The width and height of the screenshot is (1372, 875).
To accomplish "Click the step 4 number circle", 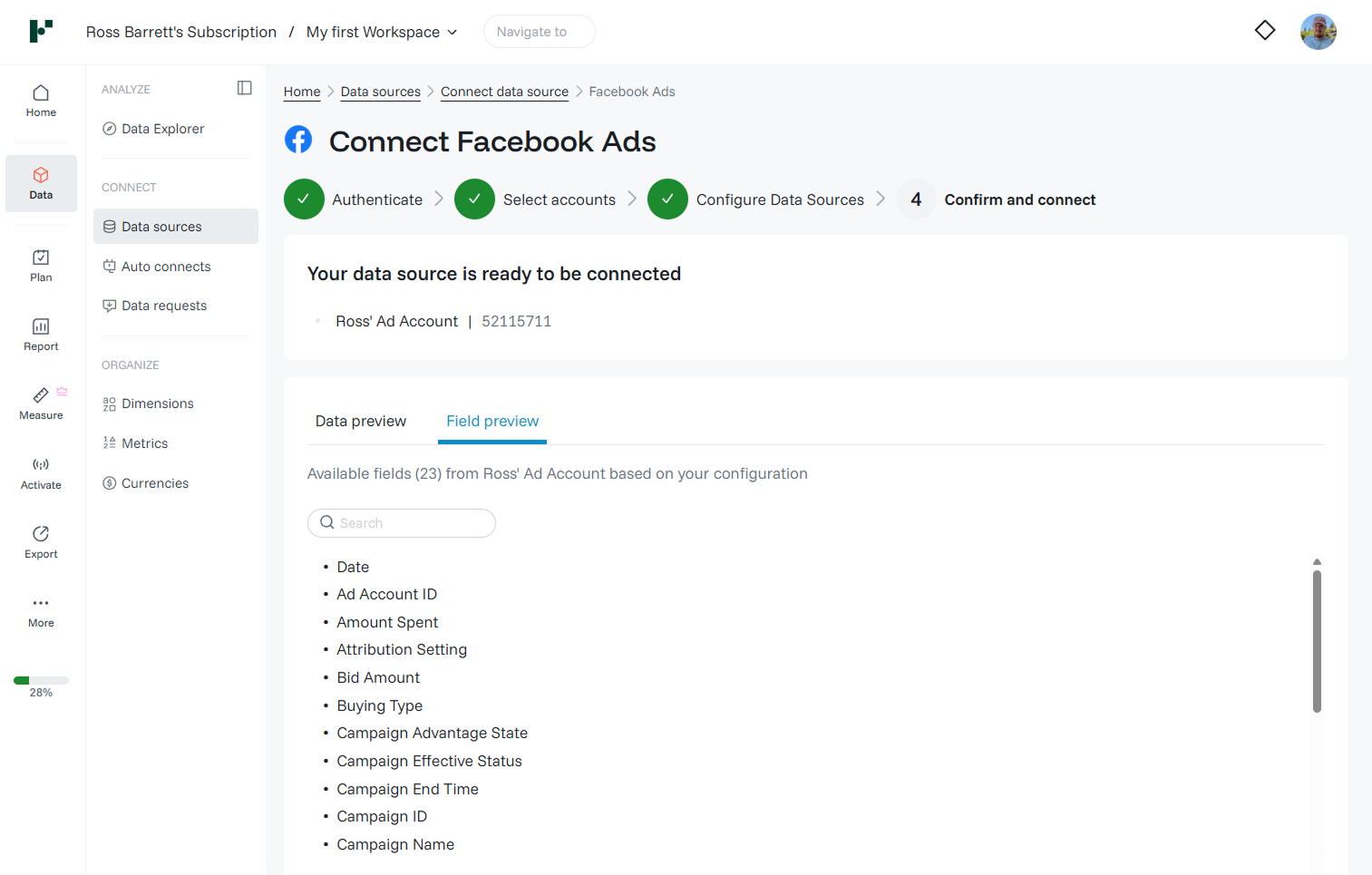I will tap(916, 199).
